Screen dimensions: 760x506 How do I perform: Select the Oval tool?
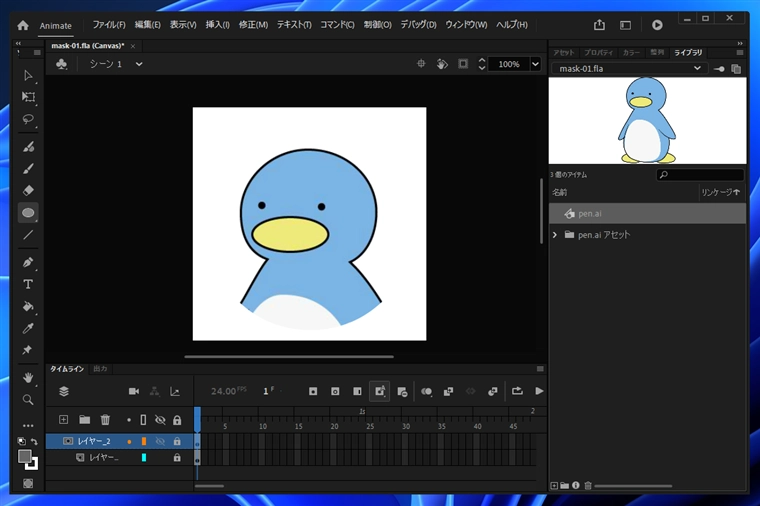(x=28, y=213)
